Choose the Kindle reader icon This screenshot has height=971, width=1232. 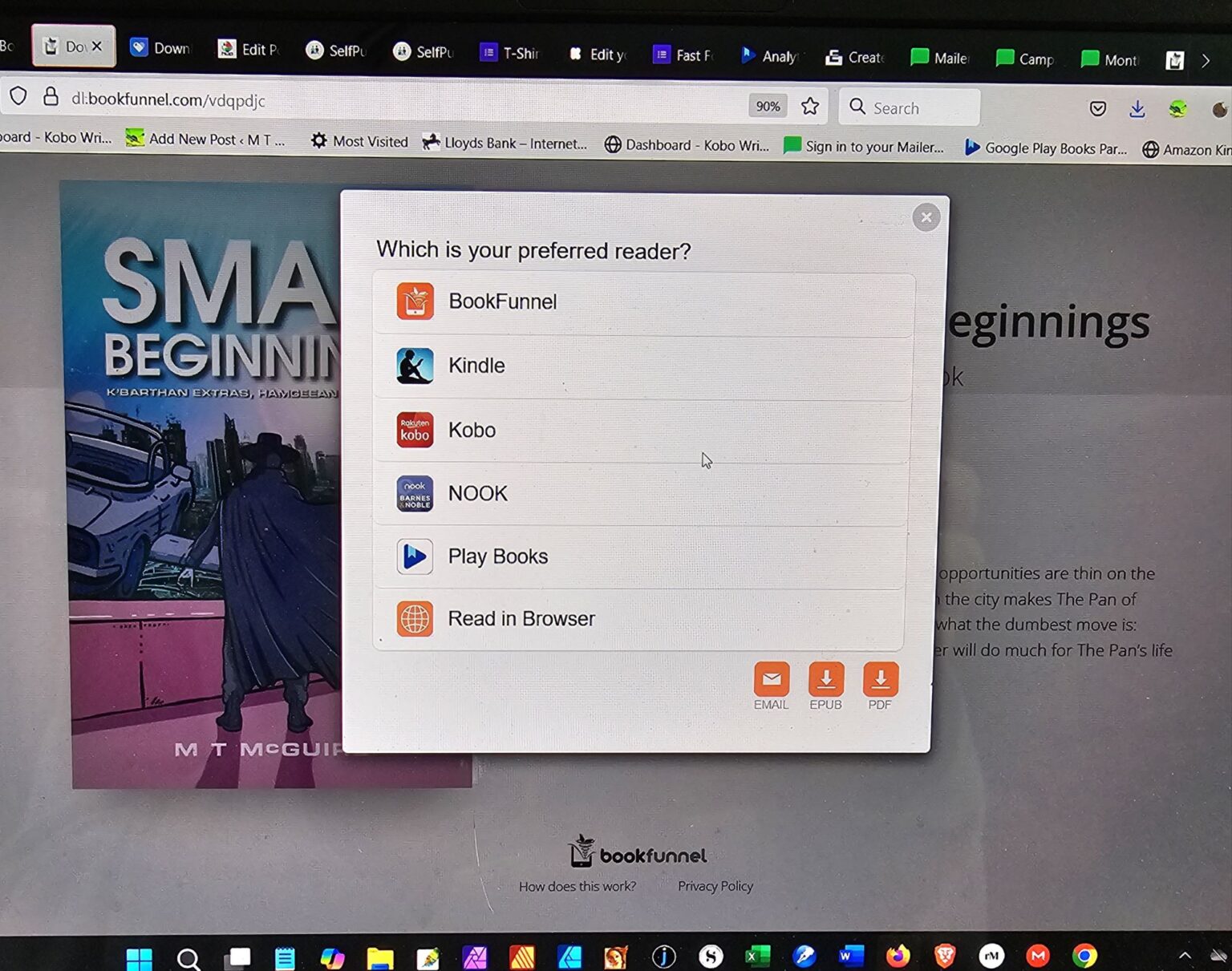[415, 366]
